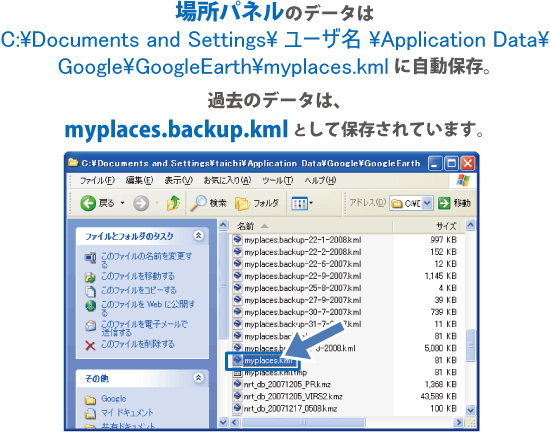Go up one folder level icon
Viewport: 550px width, 432px height.
(173, 203)
